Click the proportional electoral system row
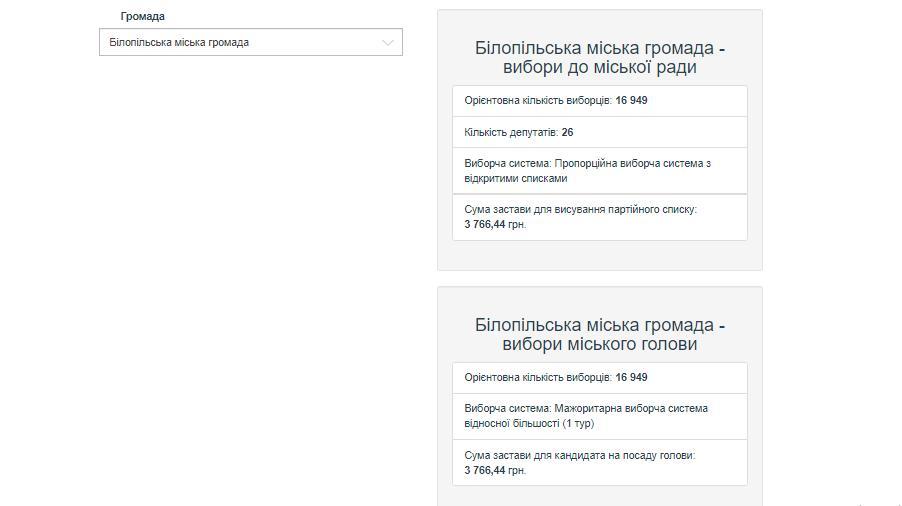 pyautogui.click(x=600, y=171)
